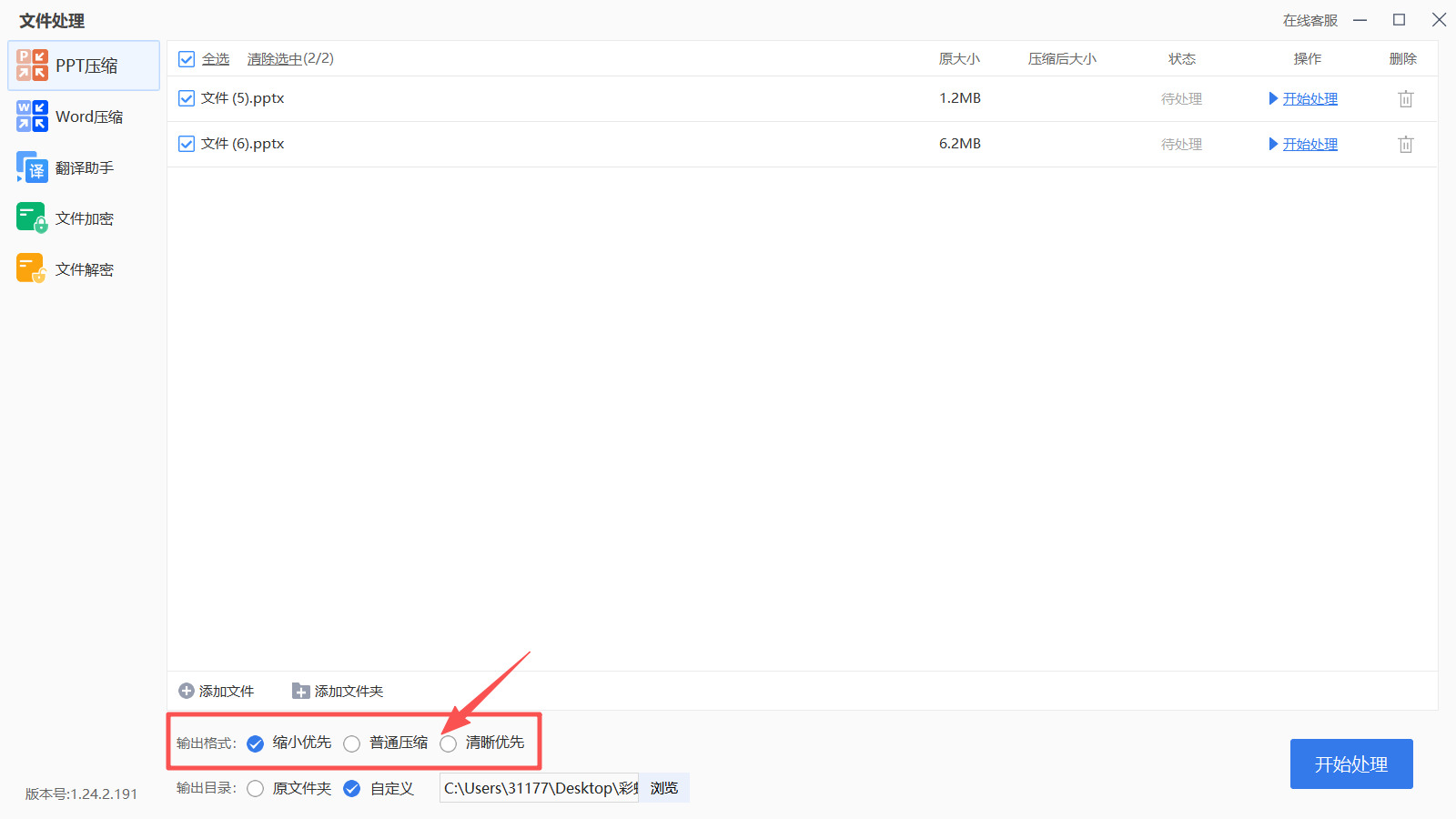Click 待处理 status of 文件 (5).pptx
The height and width of the screenshot is (819, 1456).
pos(1182,98)
